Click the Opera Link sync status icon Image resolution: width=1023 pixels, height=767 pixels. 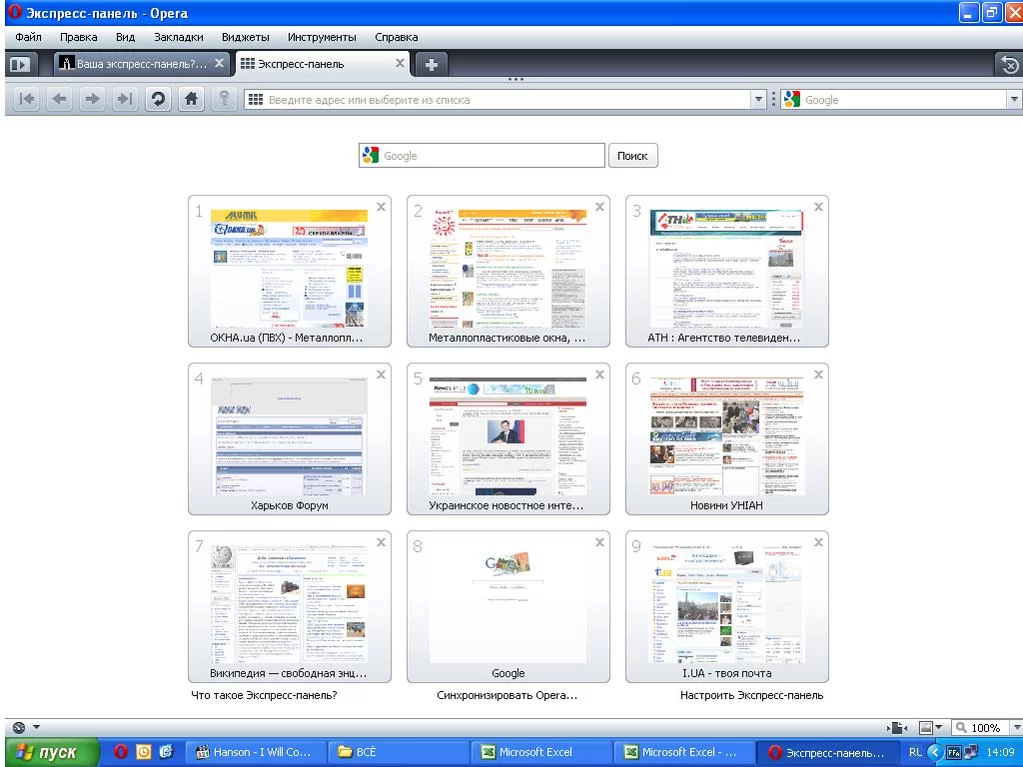tap(19, 727)
